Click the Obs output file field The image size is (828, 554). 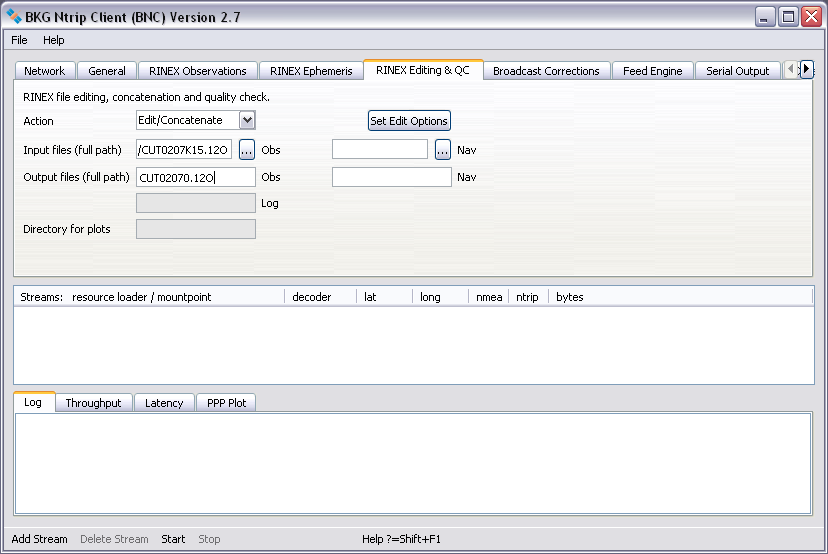click(x=195, y=177)
